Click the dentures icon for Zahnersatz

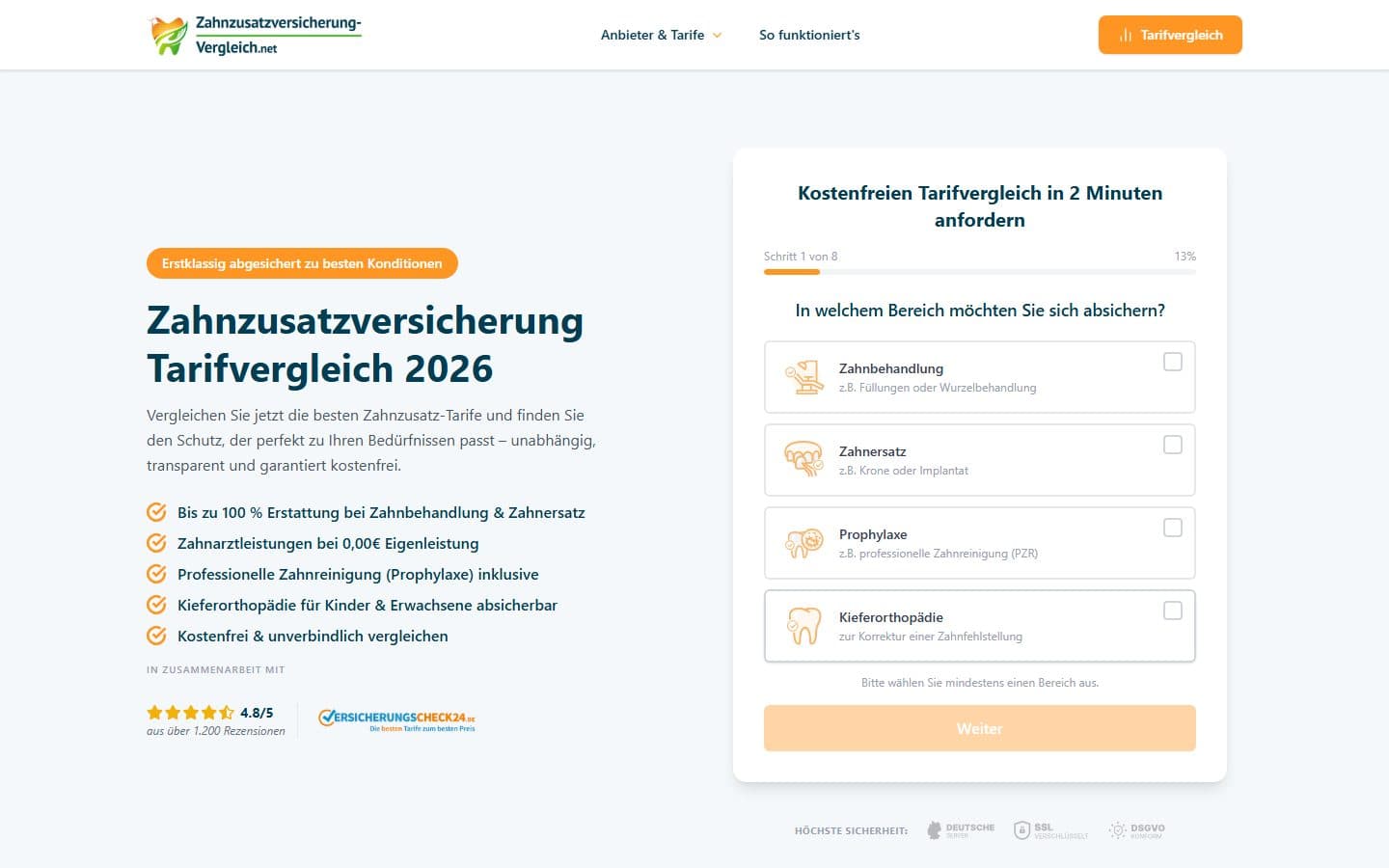(803, 460)
